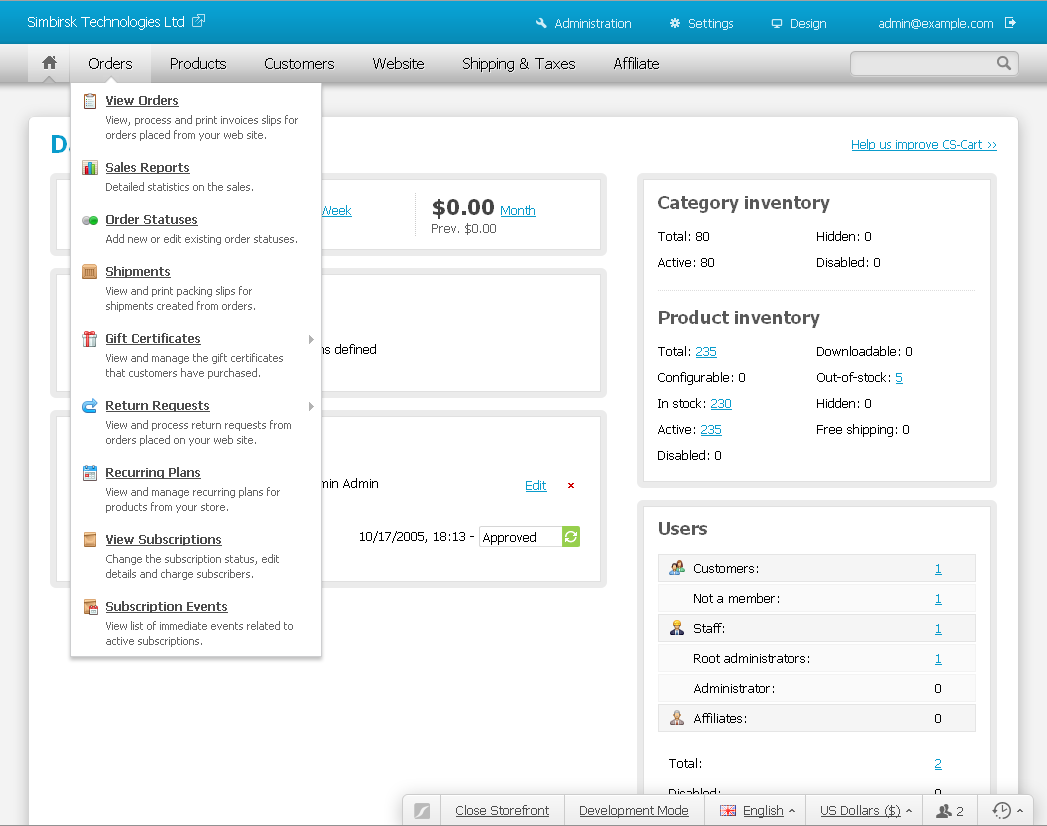The height and width of the screenshot is (826, 1047).
Task: Open the Out-of-stock 5 link
Action: click(x=899, y=378)
